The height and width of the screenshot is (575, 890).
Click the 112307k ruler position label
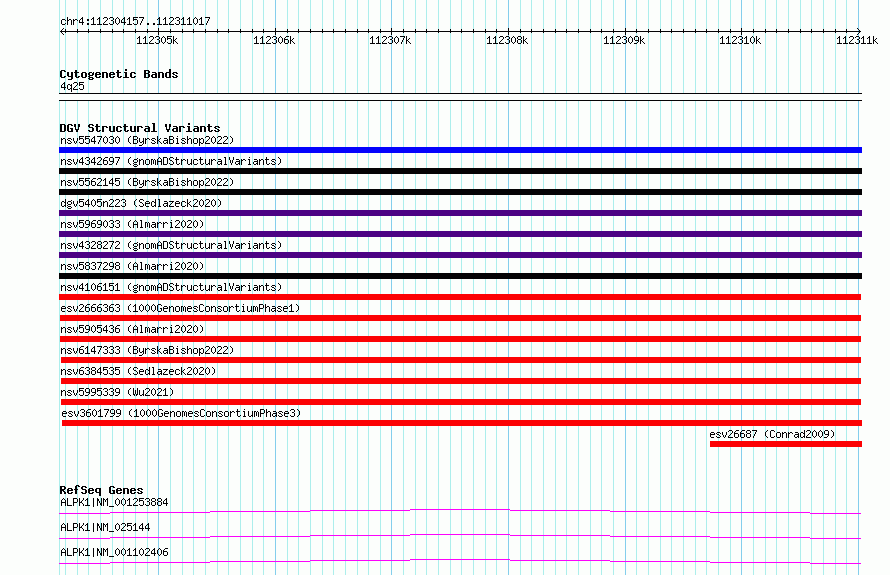(x=391, y=40)
